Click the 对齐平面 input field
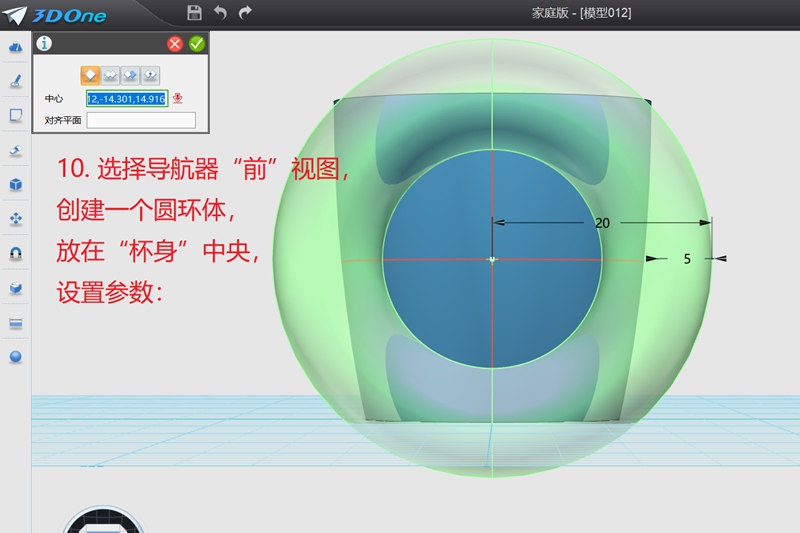The image size is (800, 533). (141, 120)
